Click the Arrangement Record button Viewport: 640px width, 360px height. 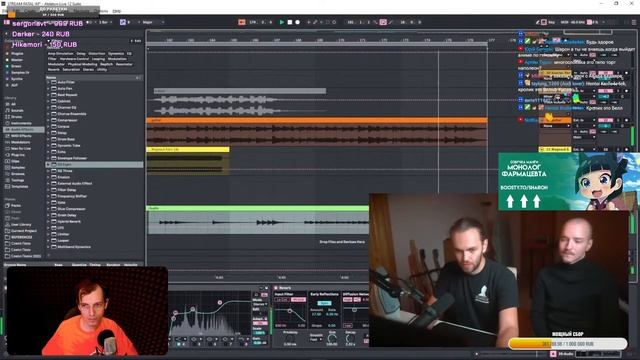click(x=298, y=22)
